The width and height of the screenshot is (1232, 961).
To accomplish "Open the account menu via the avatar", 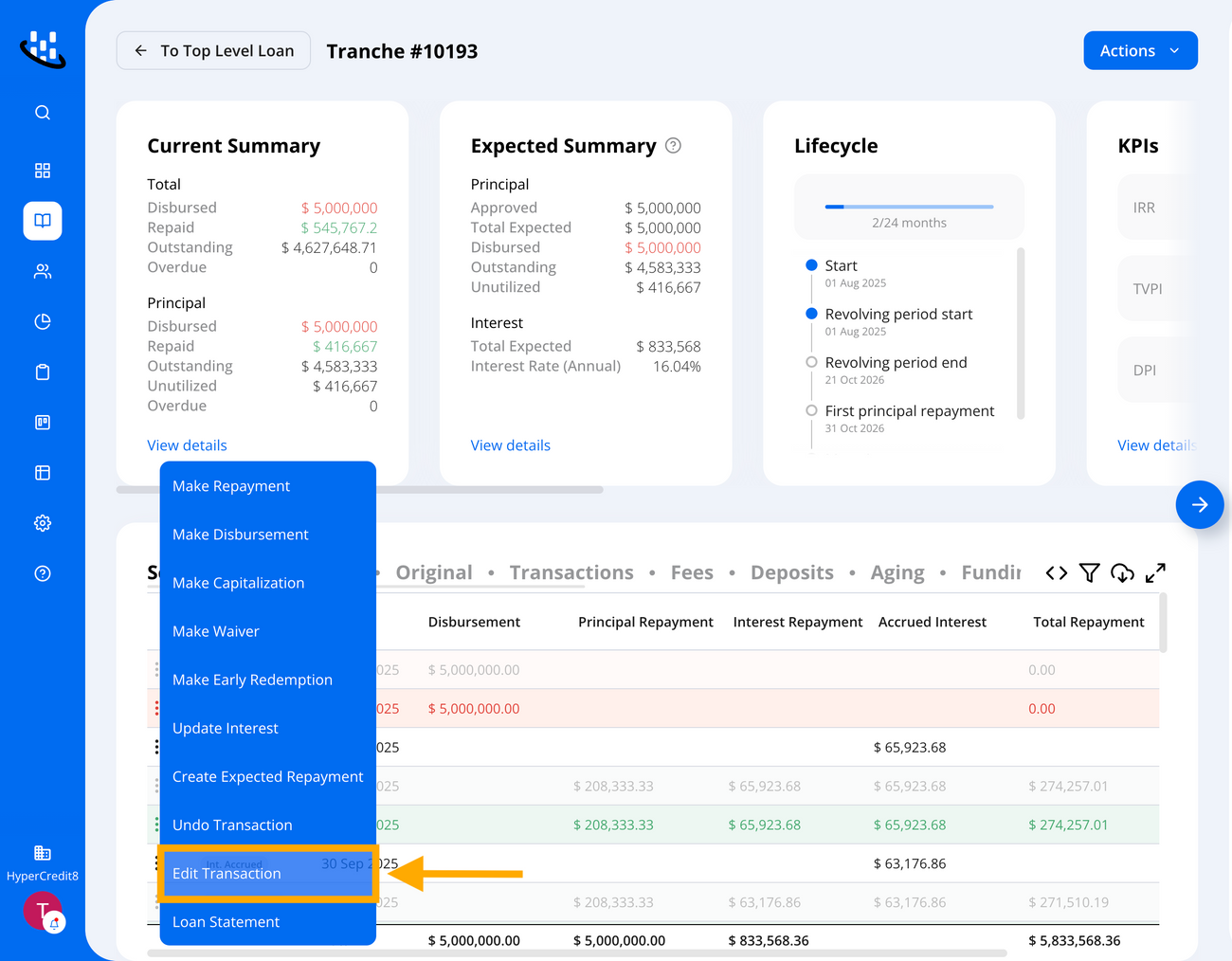I will click(x=42, y=911).
